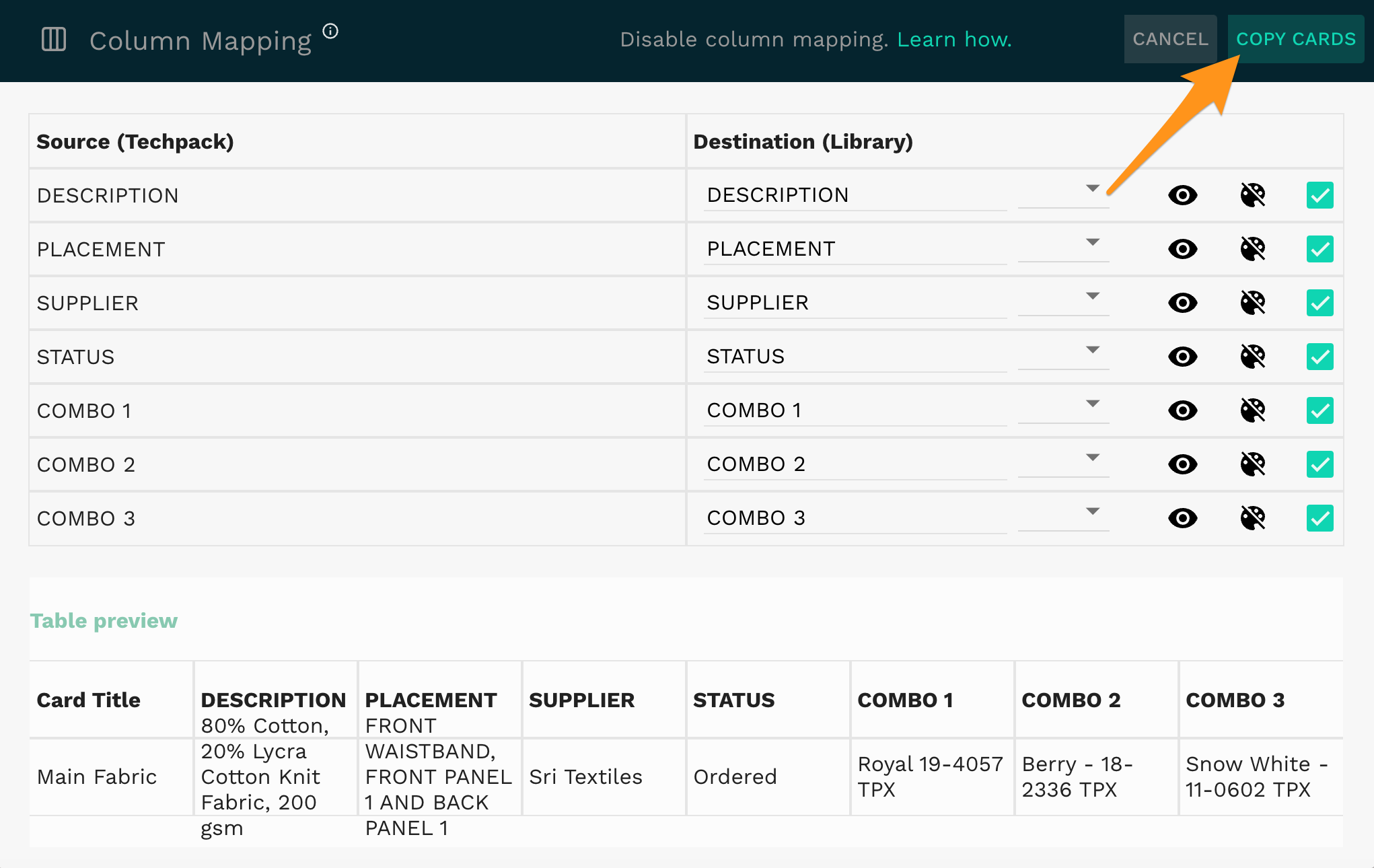Open the 'Learn how.' link
Image resolution: width=1374 pixels, height=868 pixels.
pyautogui.click(x=954, y=40)
